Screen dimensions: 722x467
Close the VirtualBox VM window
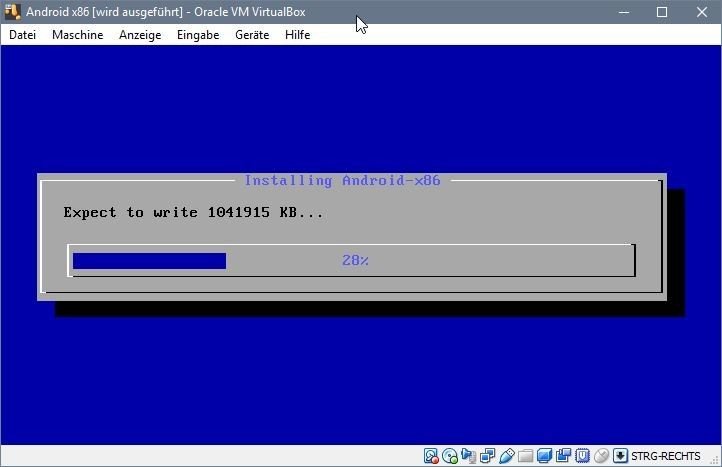(x=702, y=12)
